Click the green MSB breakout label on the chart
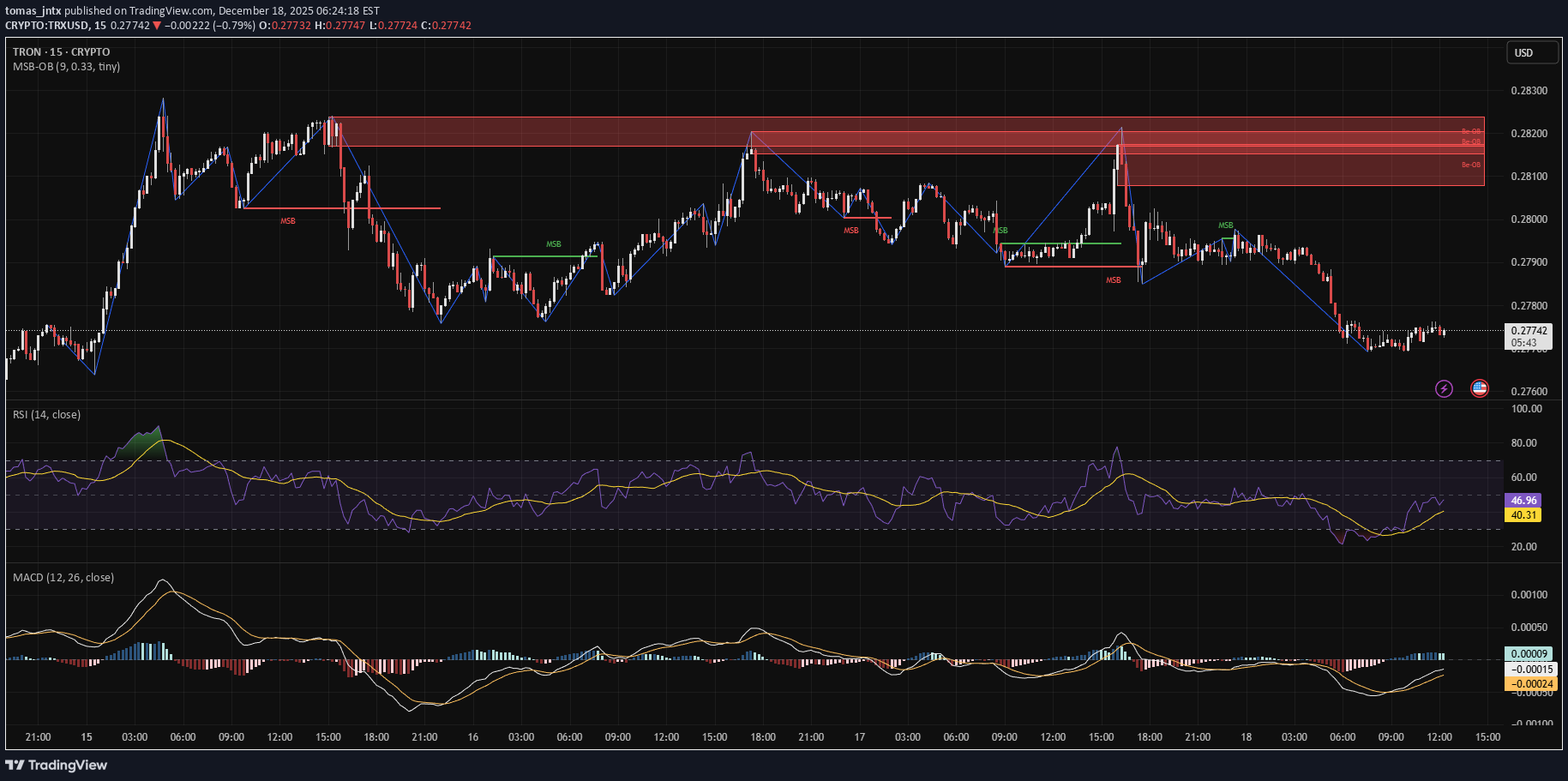Image resolution: width=1568 pixels, height=781 pixels. (x=553, y=243)
